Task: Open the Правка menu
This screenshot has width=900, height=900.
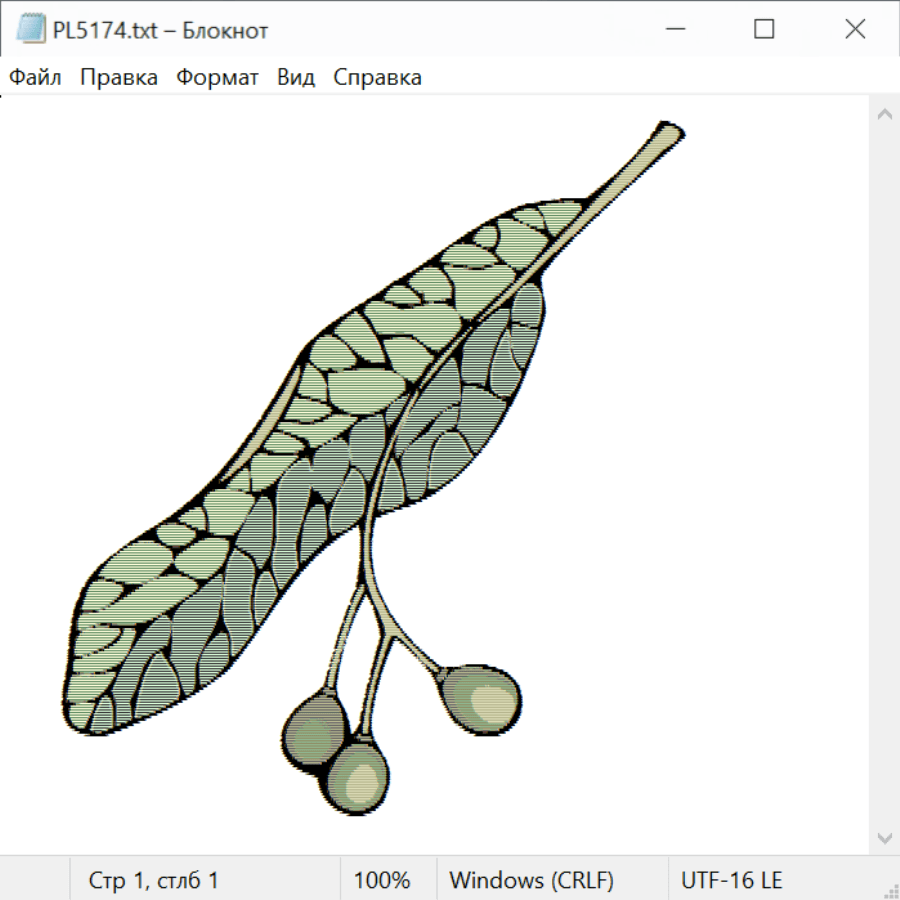Action: [119, 78]
